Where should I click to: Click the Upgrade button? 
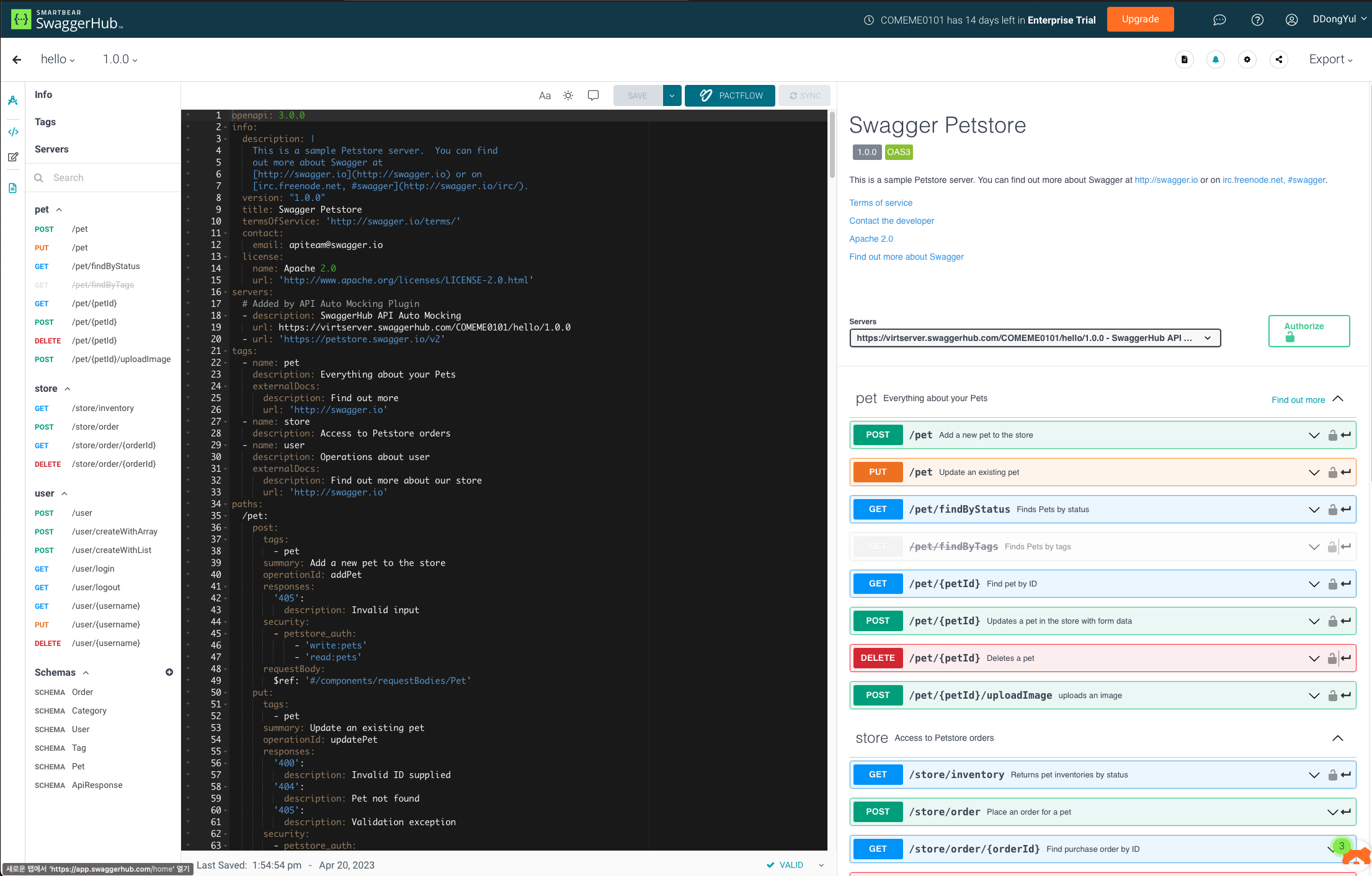pyautogui.click(x=1140, y=19)
